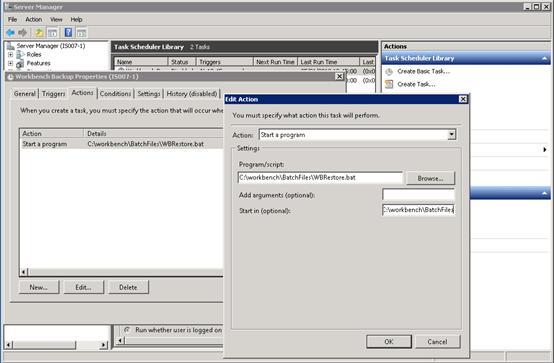Close the Edit Action dialog
The height and width of the screenshot is (363, 554).
click(x=463, y=99)
